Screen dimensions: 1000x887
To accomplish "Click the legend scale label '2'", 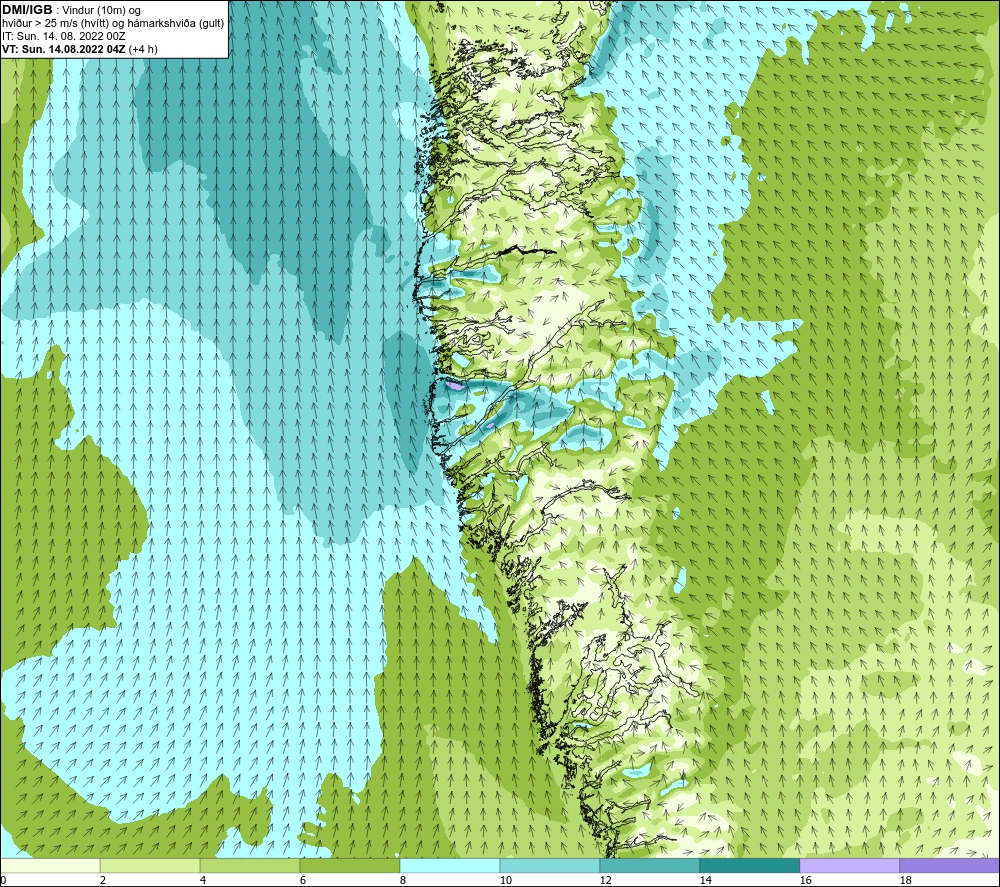I will [103, 881].
